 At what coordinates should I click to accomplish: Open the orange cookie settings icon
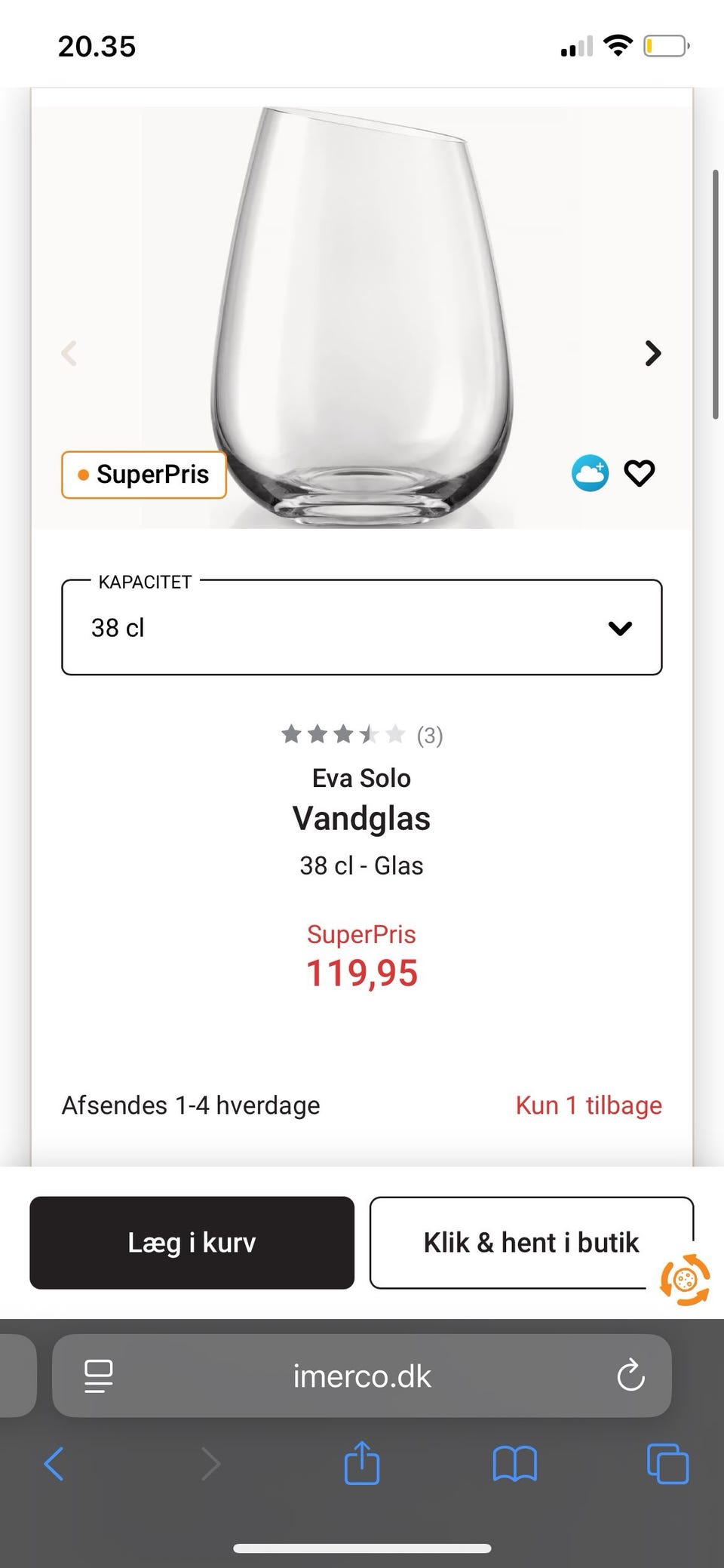[685, 1280]
